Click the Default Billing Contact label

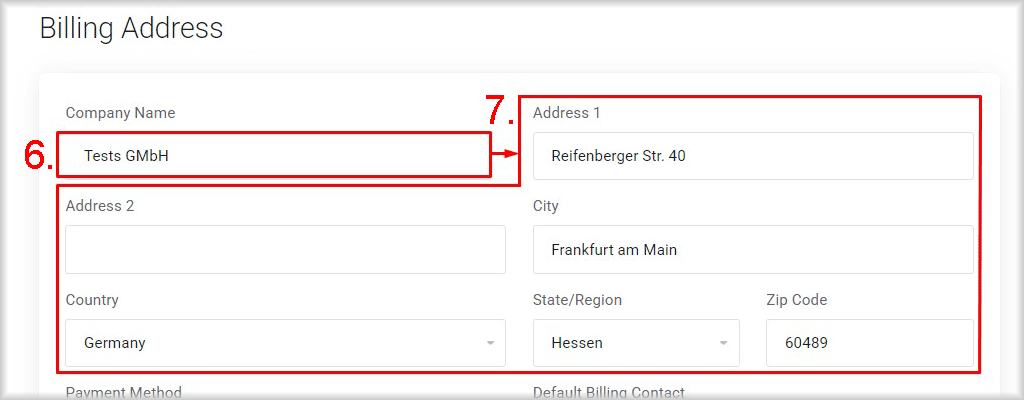coord(609,393)
